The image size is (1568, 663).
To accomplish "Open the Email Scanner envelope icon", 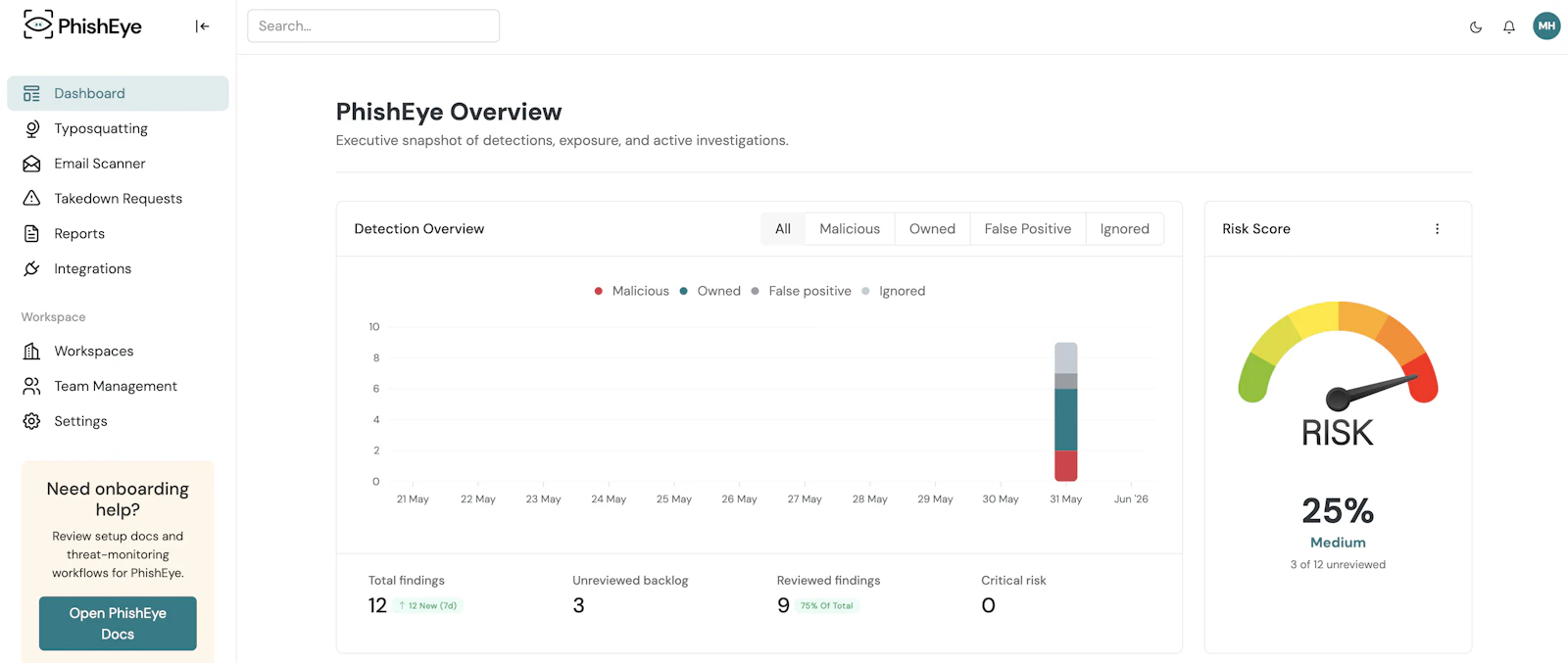I will (x=32, y=164).
